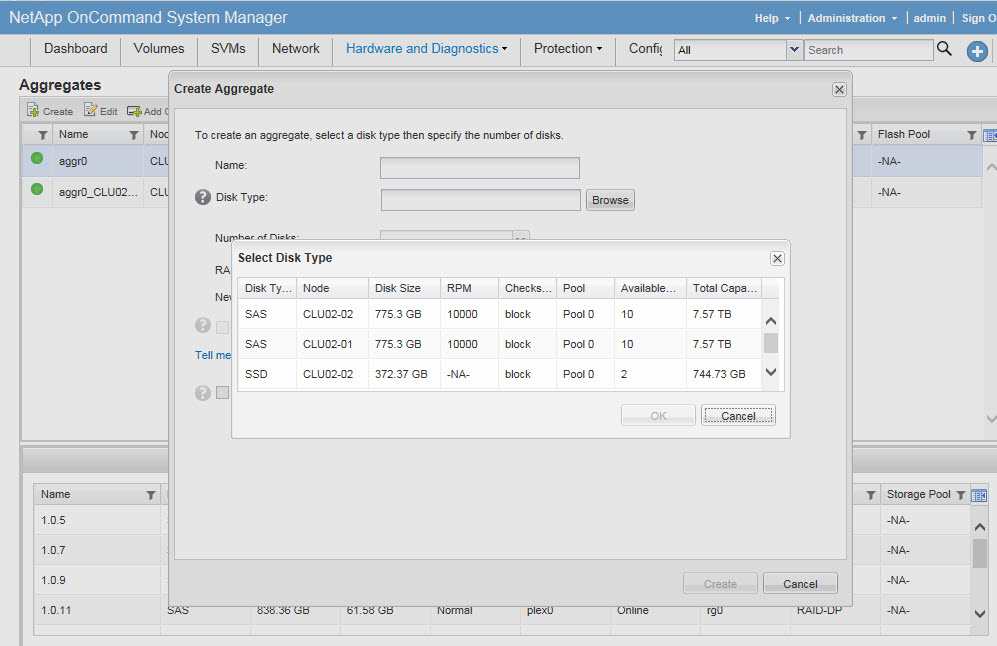Image resolution: width=997 pixels, height=646 pixels.
Task: Sort by Pool column header
Action: click(x=585, y=288)
